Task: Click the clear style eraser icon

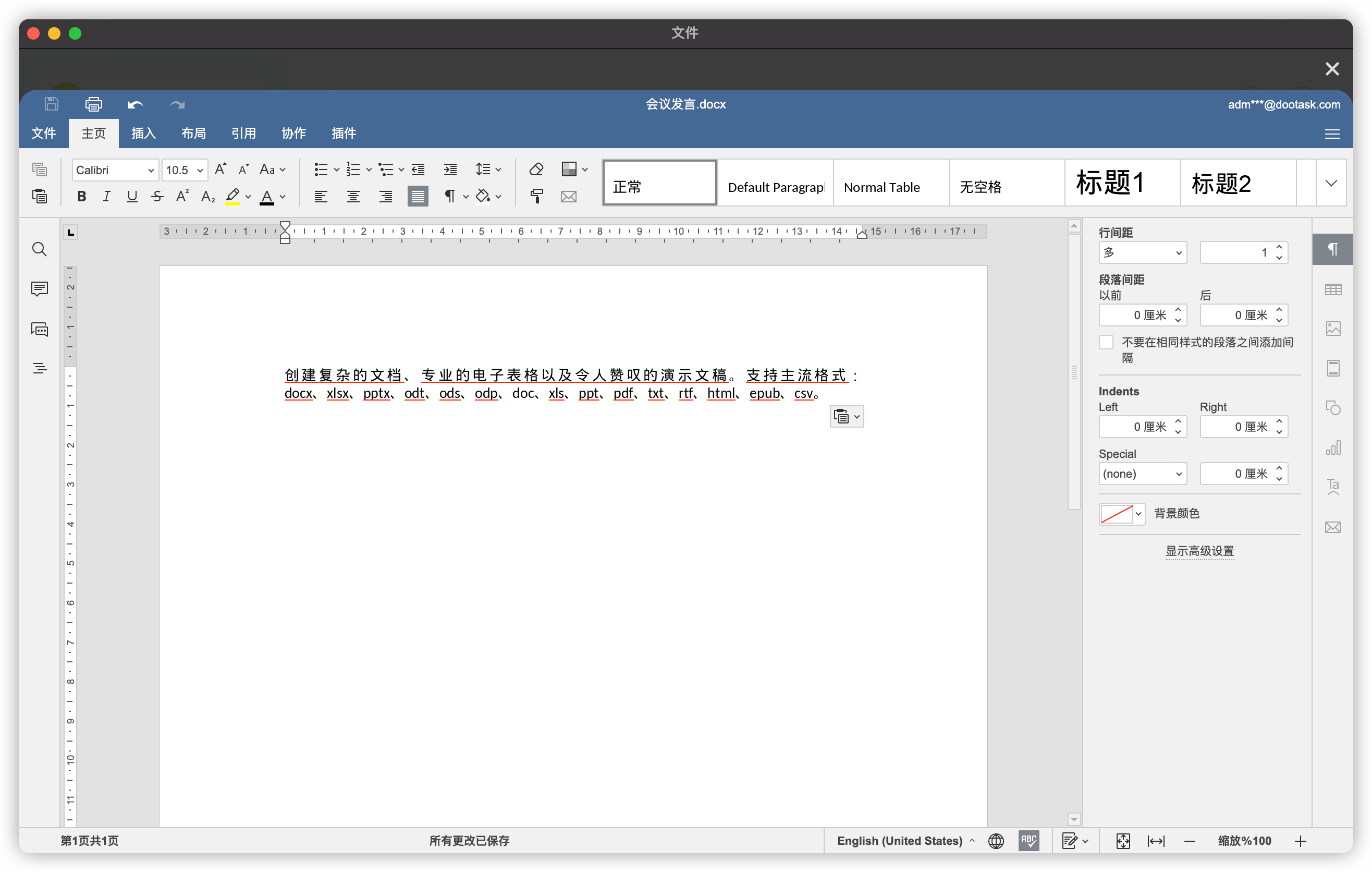Action: tap(536, 169)
